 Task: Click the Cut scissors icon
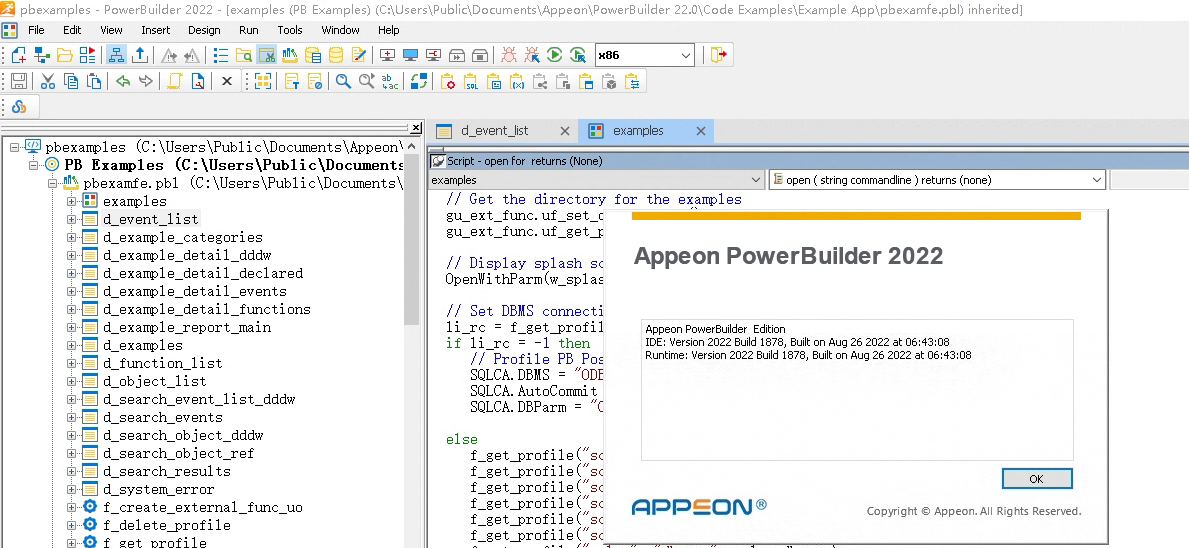click(47, 81)
